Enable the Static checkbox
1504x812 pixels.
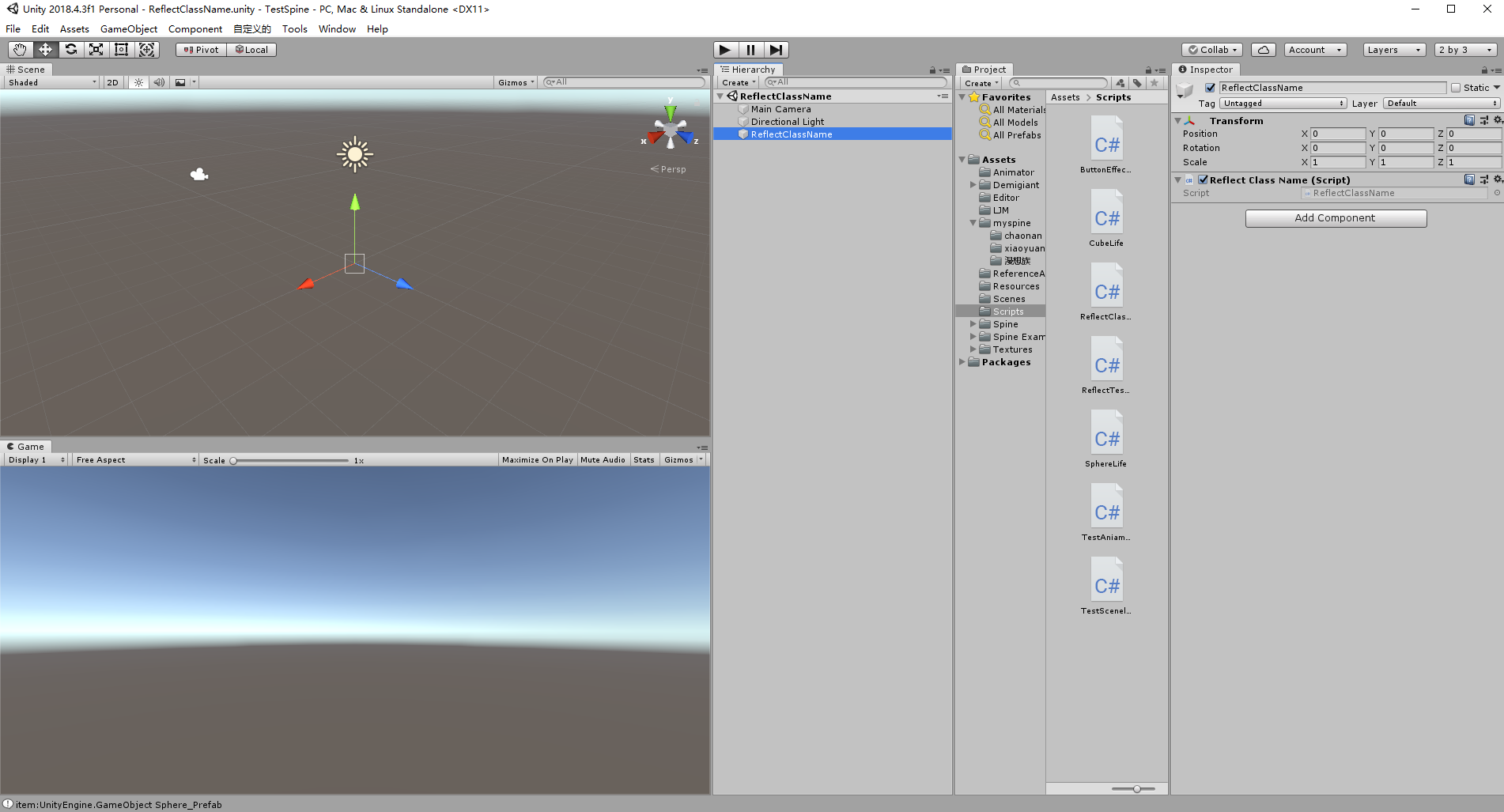point(1455,88)
